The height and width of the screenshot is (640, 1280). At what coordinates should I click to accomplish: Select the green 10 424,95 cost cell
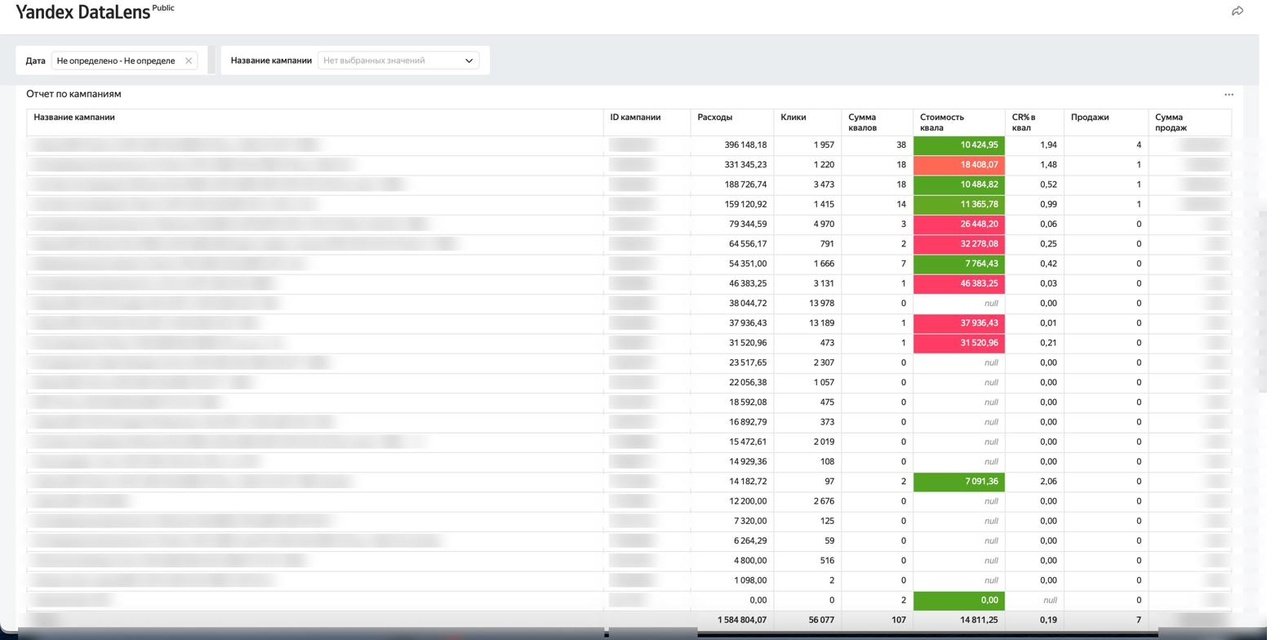(x=957, y=145)
